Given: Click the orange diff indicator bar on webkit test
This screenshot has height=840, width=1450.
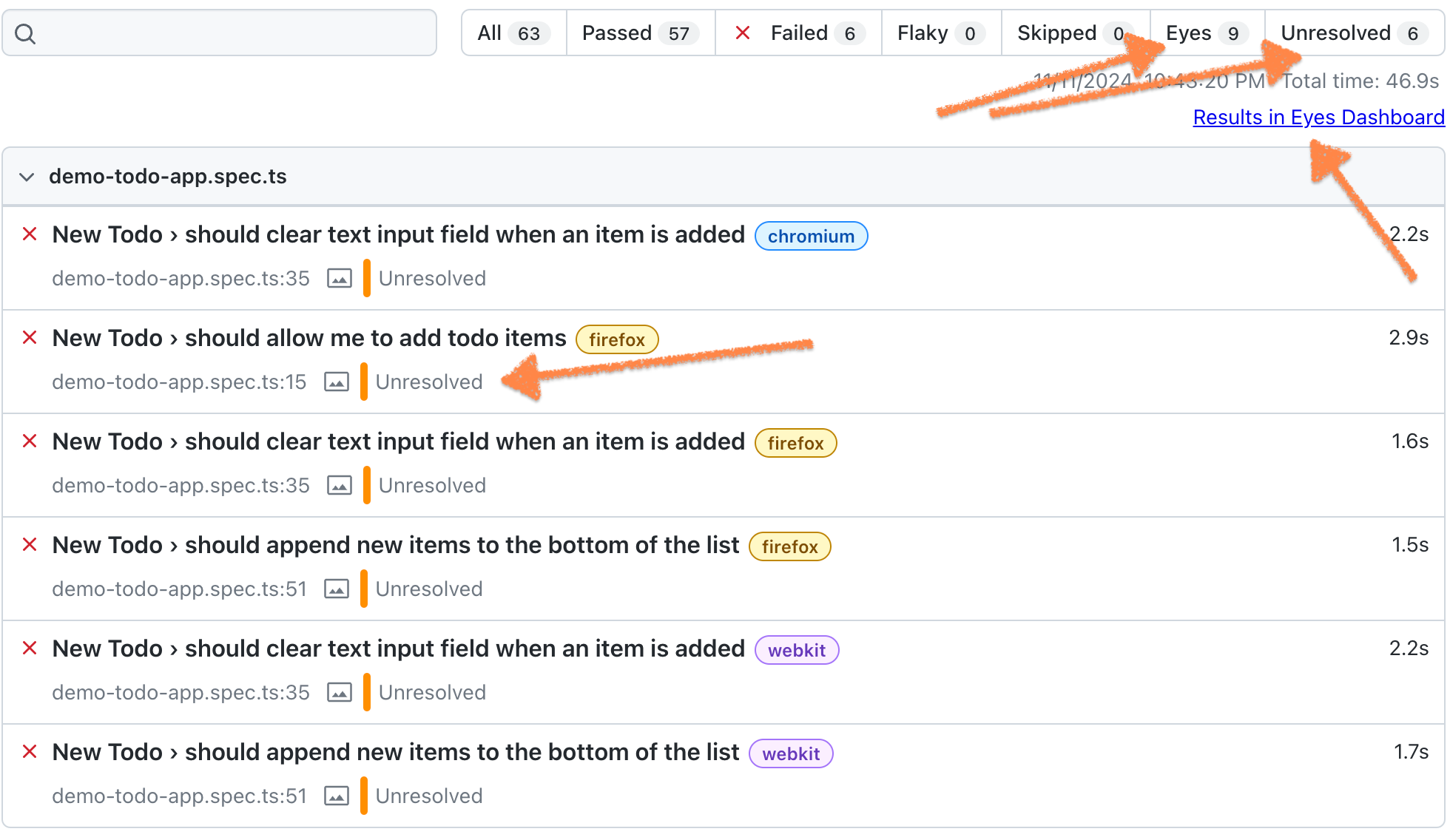Looking at the screenshot, I should 366,692.
